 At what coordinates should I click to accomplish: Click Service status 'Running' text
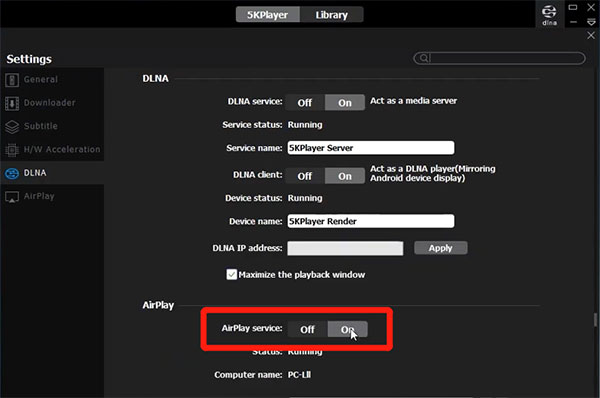pyautogui.click(x=305, y=125)
